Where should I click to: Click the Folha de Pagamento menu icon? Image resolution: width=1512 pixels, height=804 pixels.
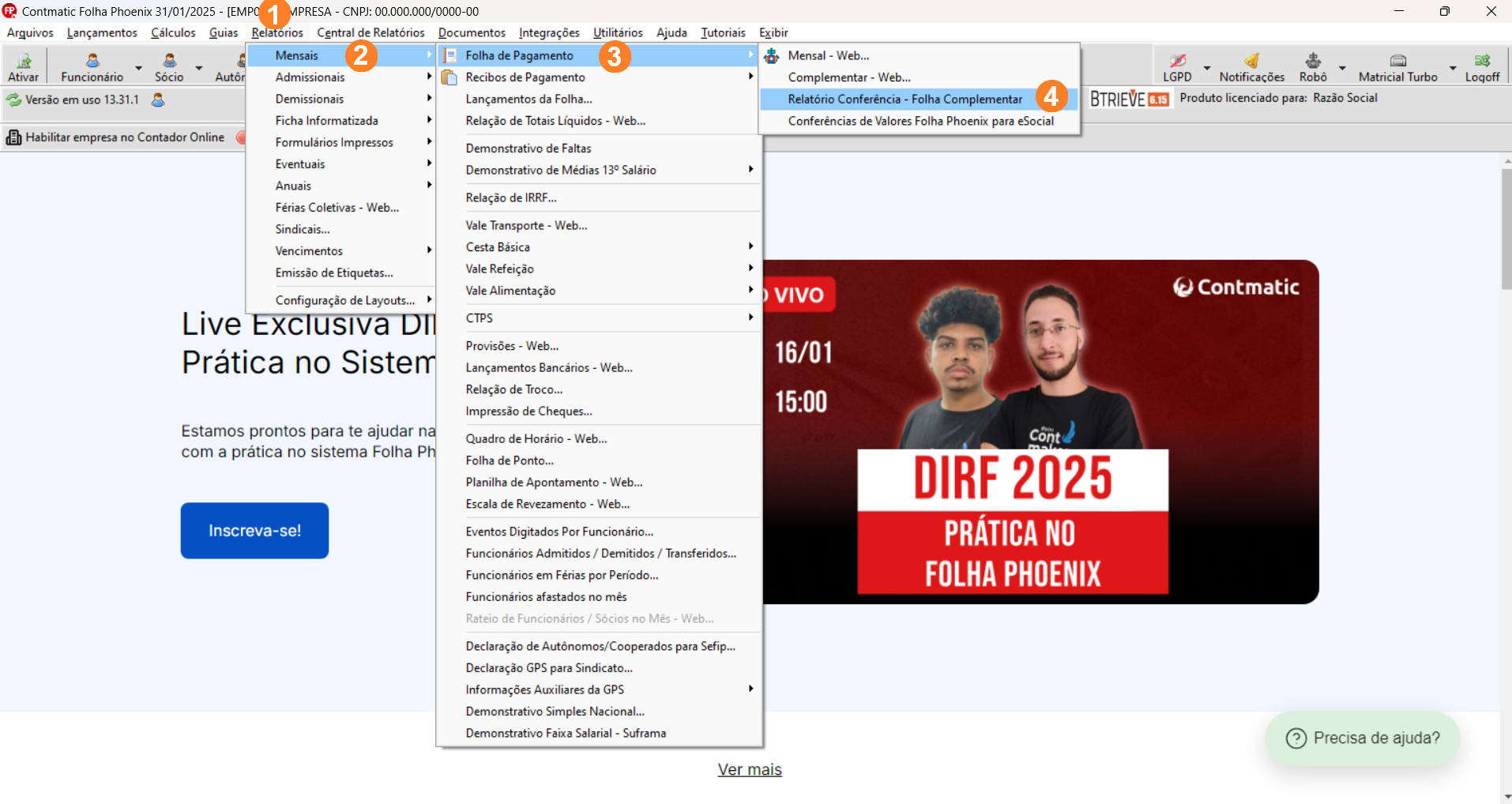[x=449, y=55]
